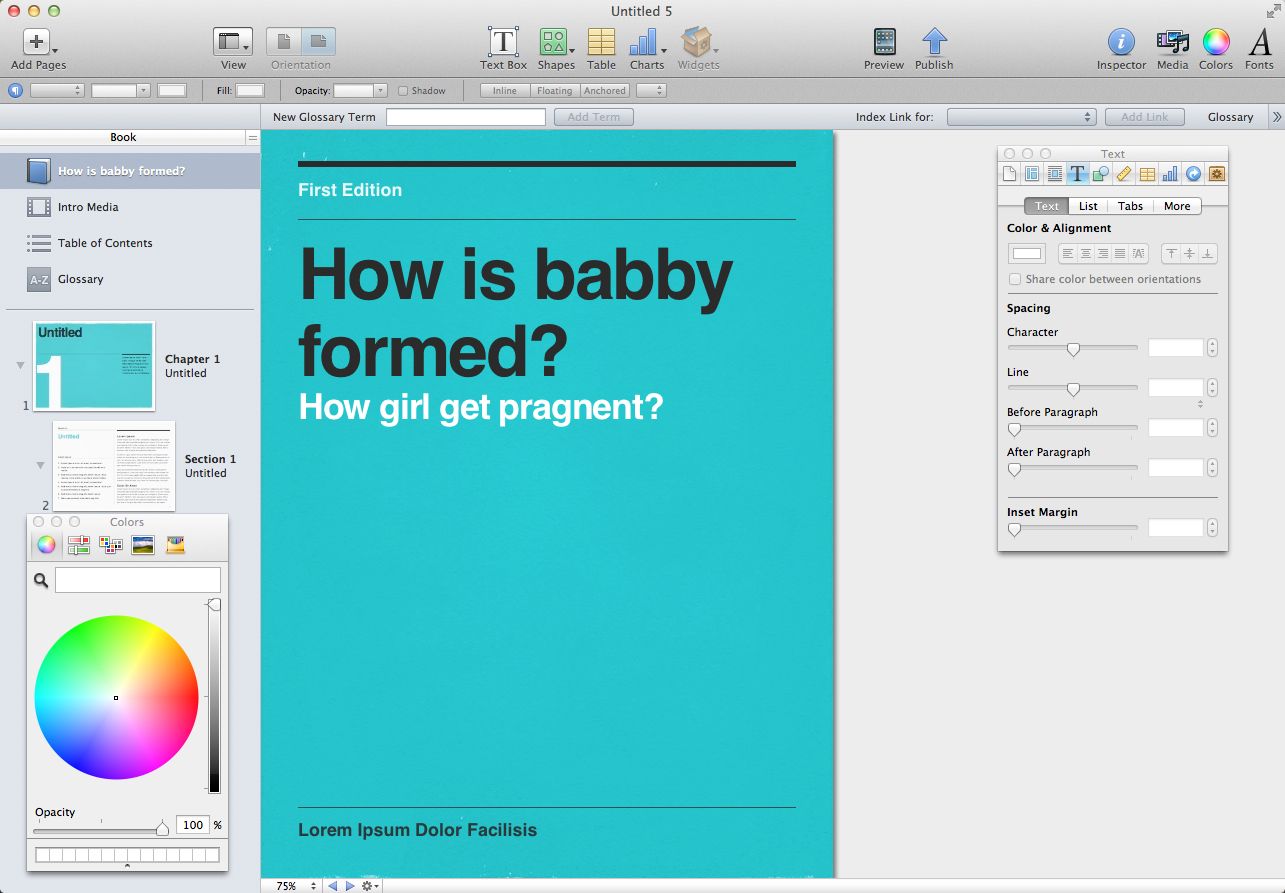The image size is (1285, 893).
Task: Open the Fonts panel
Action: (1259, 42)
